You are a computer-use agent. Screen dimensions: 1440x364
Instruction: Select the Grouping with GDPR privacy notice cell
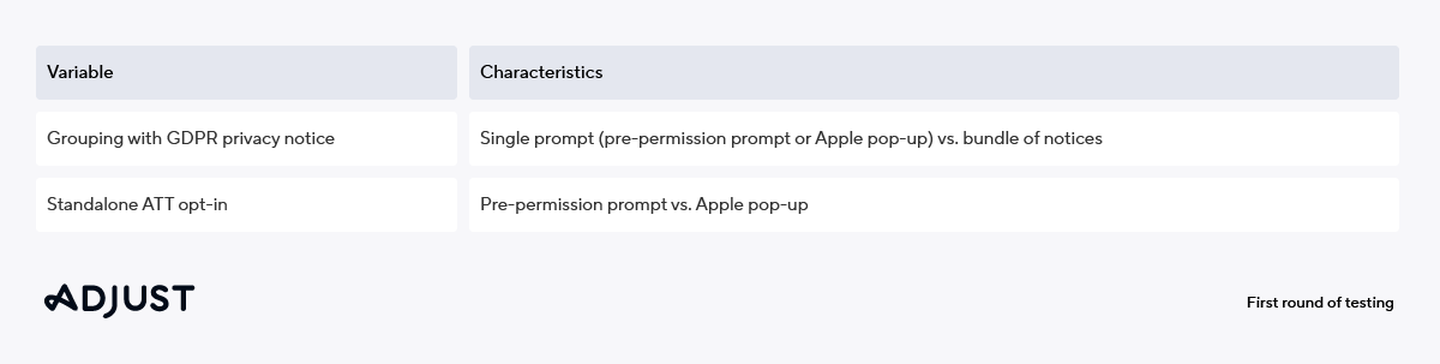(x=246, y=138)
